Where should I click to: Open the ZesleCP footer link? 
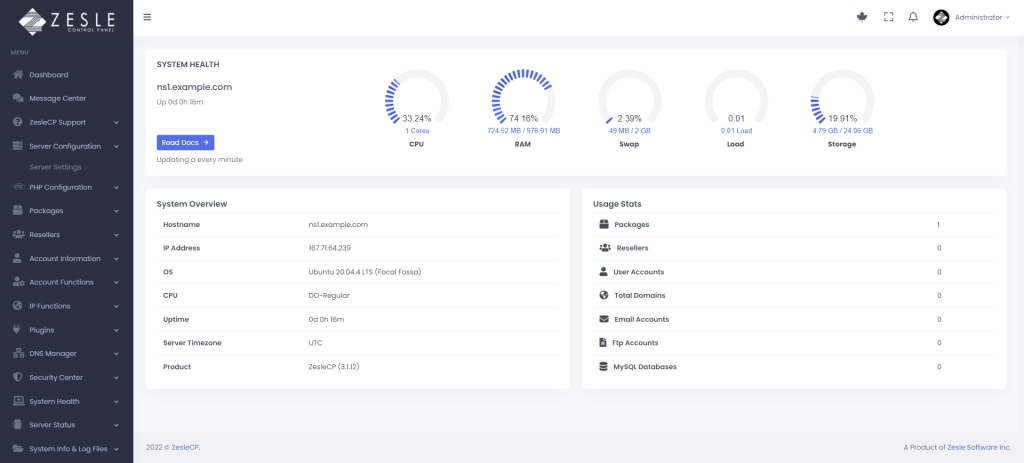pos(184,447)
